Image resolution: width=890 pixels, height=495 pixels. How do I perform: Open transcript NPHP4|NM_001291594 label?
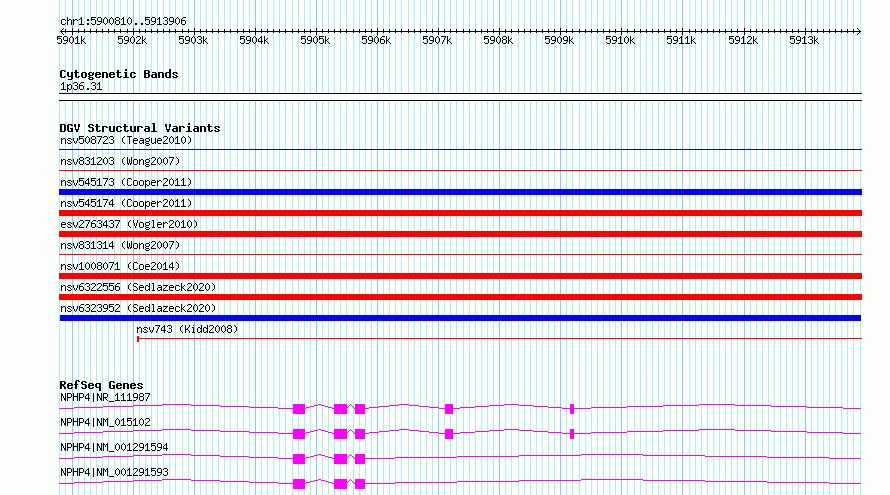[x=114, y=447]
